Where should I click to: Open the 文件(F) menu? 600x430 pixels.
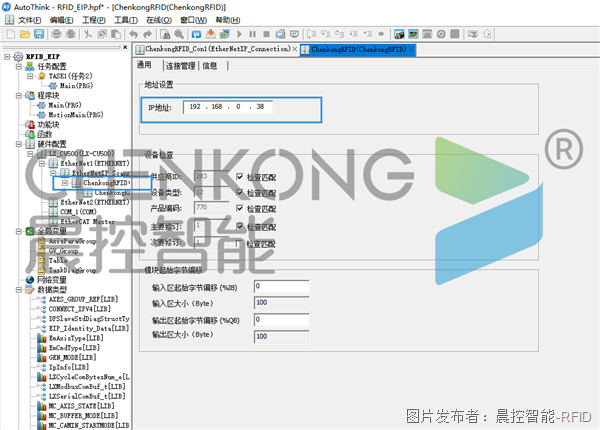click(30, 20)
